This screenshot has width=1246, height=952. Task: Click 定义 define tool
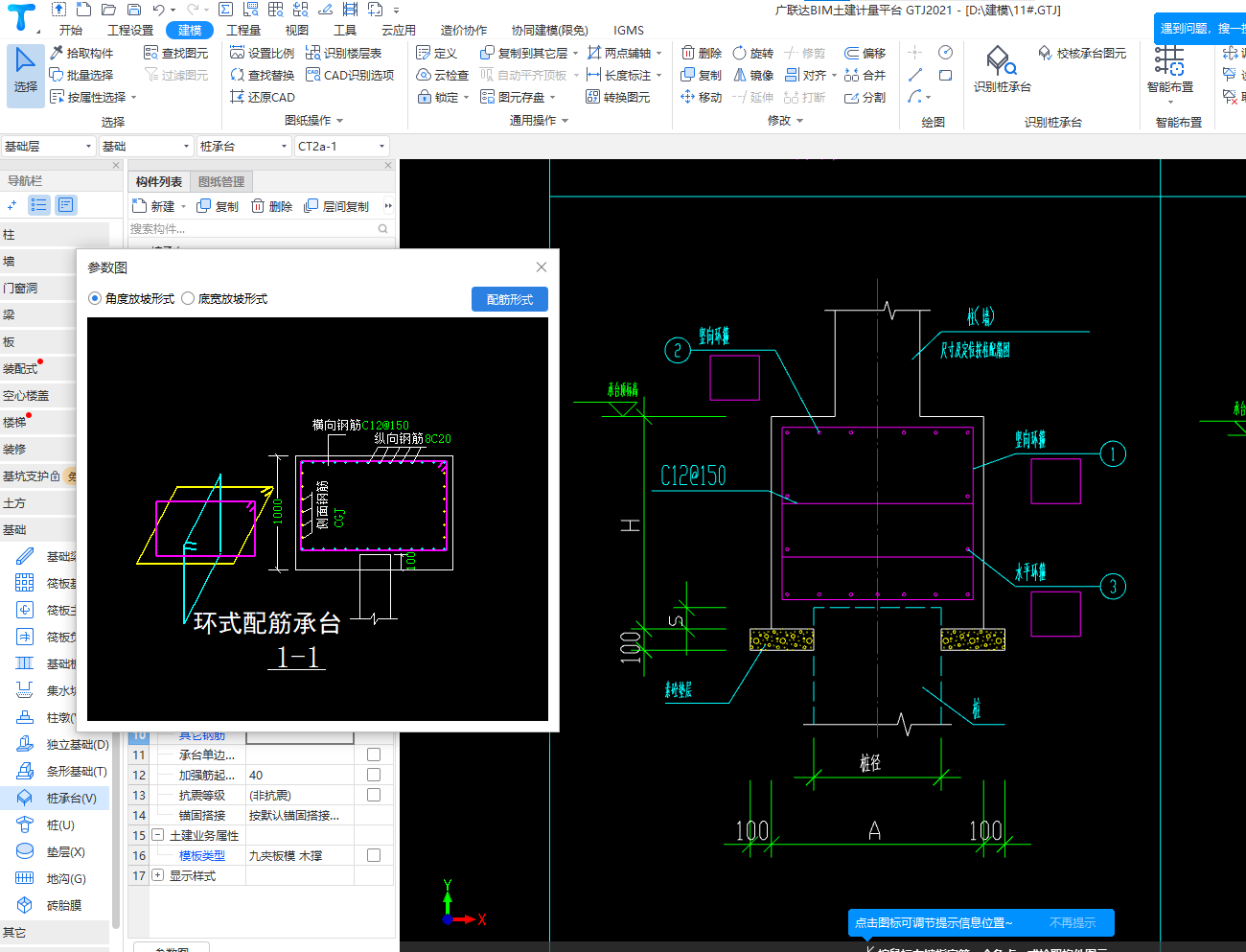point(437,53)
